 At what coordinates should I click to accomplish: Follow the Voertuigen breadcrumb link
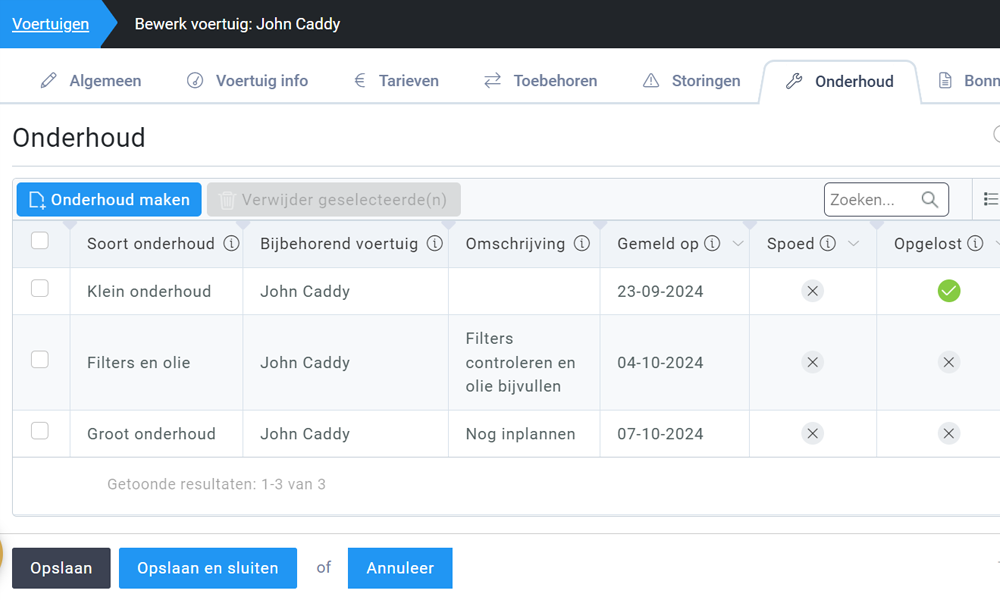[x=50, y=24]
